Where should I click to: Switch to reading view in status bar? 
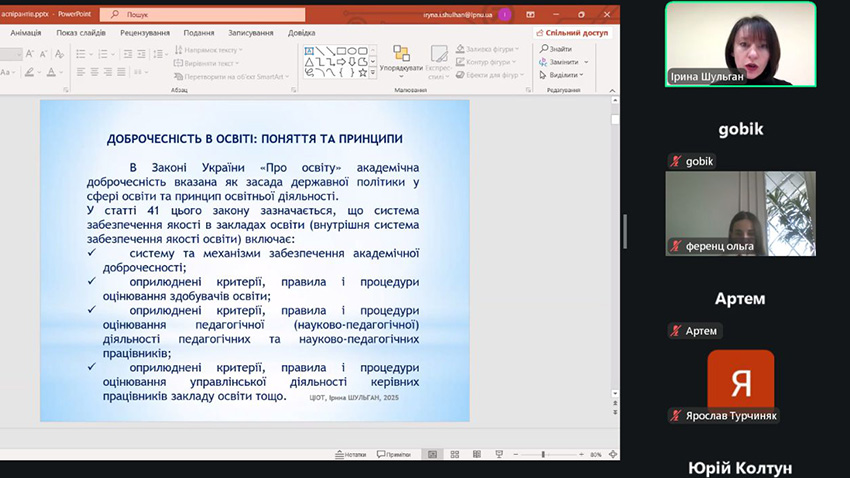coord(478,454)
